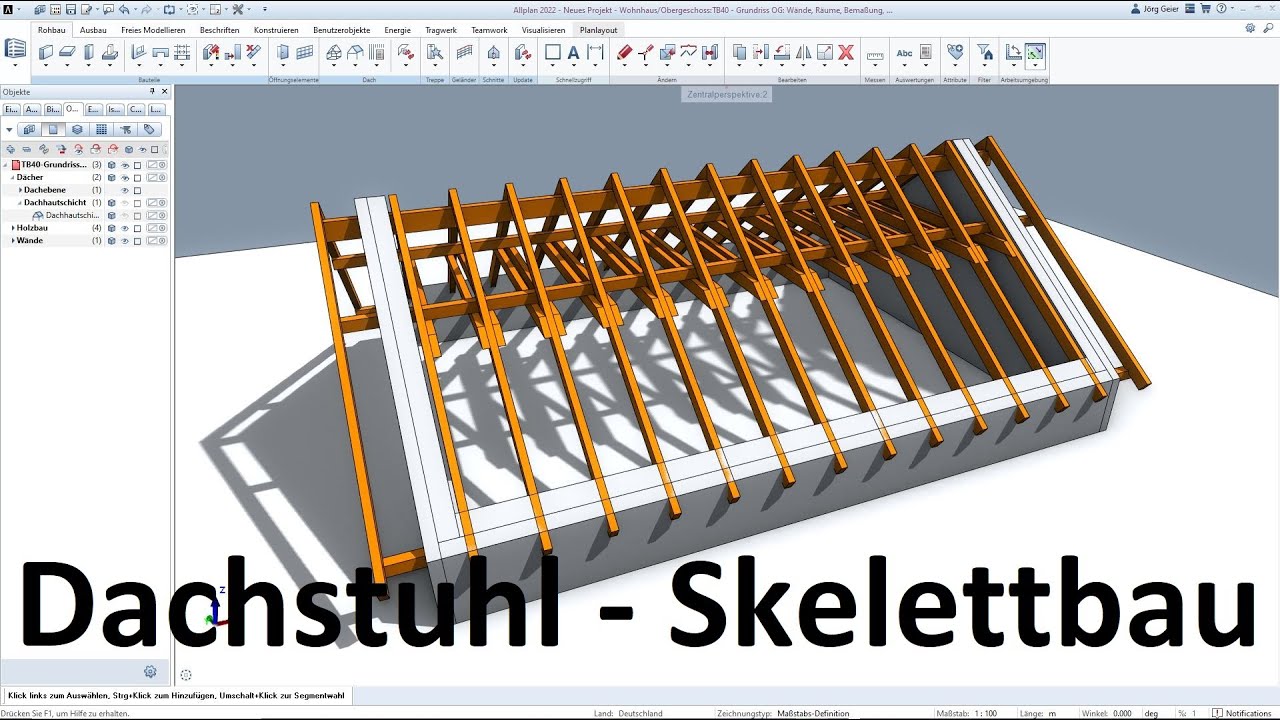
Task: Select the text 'A' tool in Schnellzugriff
Action: (573, 52)
